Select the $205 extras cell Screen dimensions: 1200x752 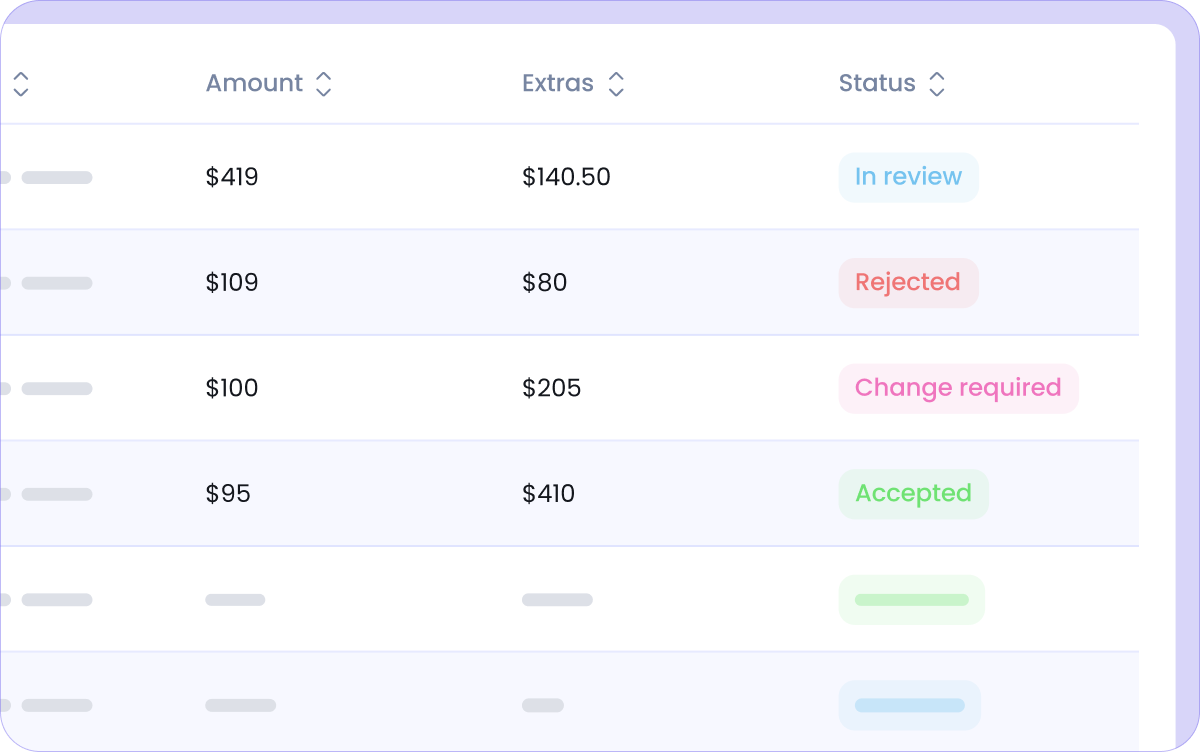(551, 388)
